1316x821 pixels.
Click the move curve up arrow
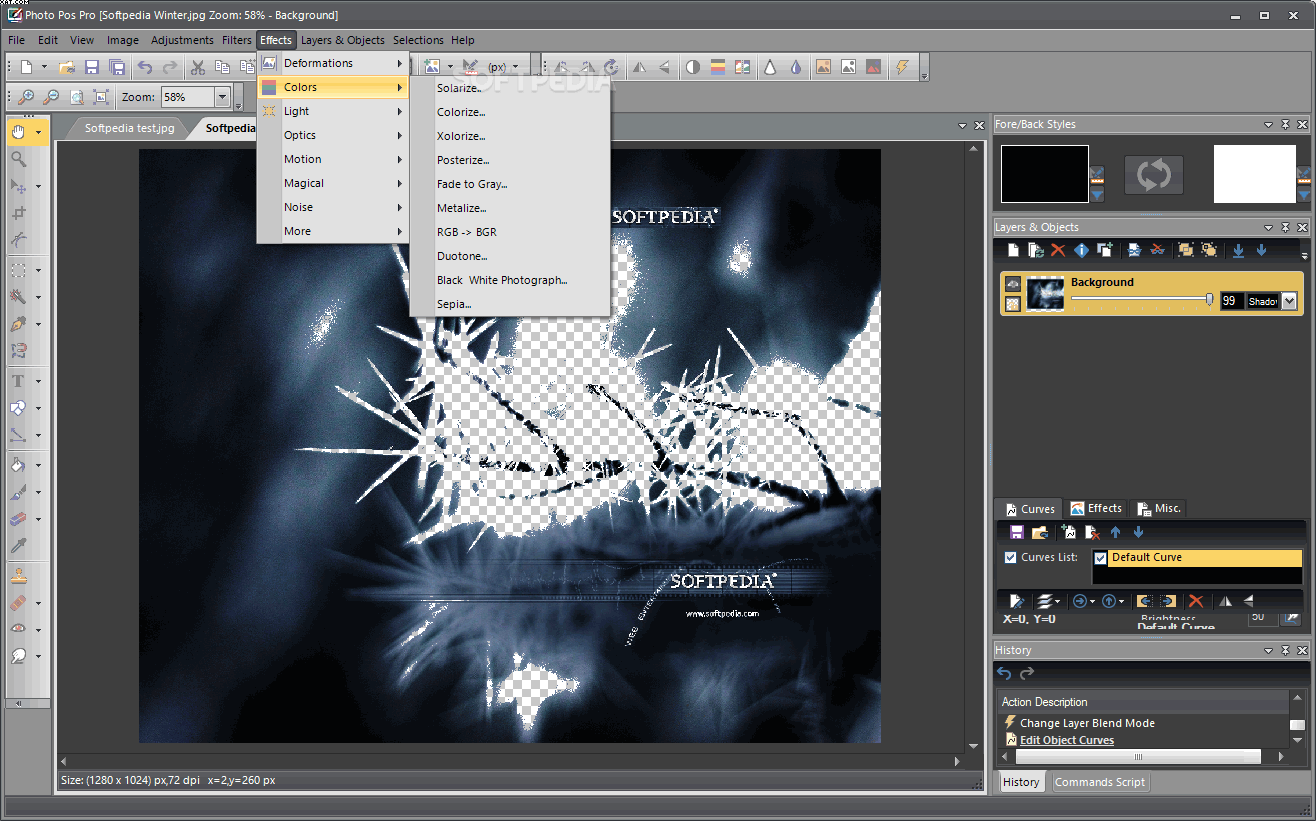click(1116, 532)
